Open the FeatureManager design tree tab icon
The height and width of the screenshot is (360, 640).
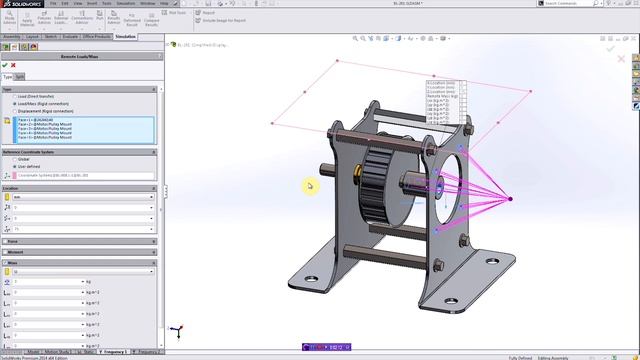point(6,47)
